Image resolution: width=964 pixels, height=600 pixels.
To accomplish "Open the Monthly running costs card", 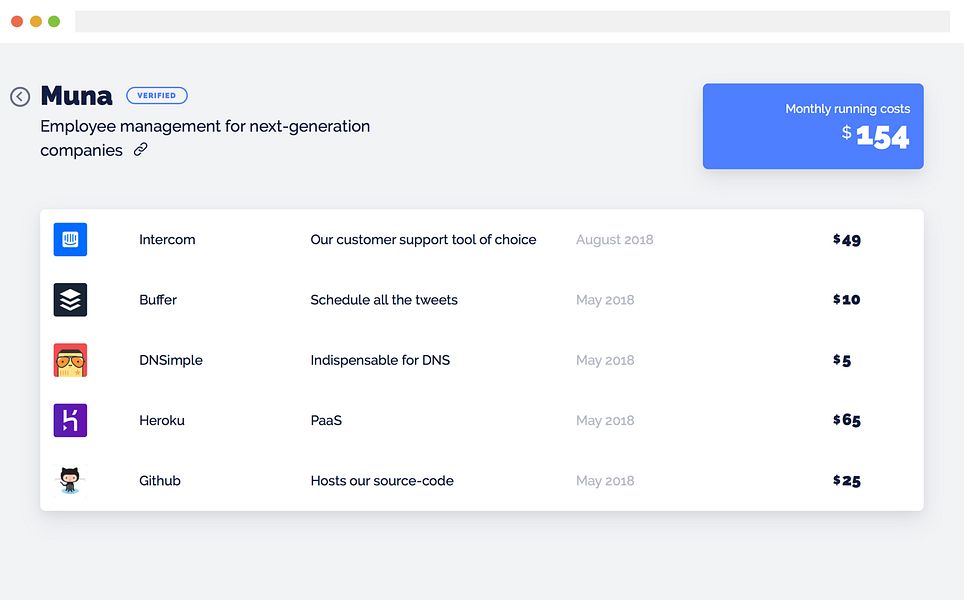I will (x=813, y=126).
